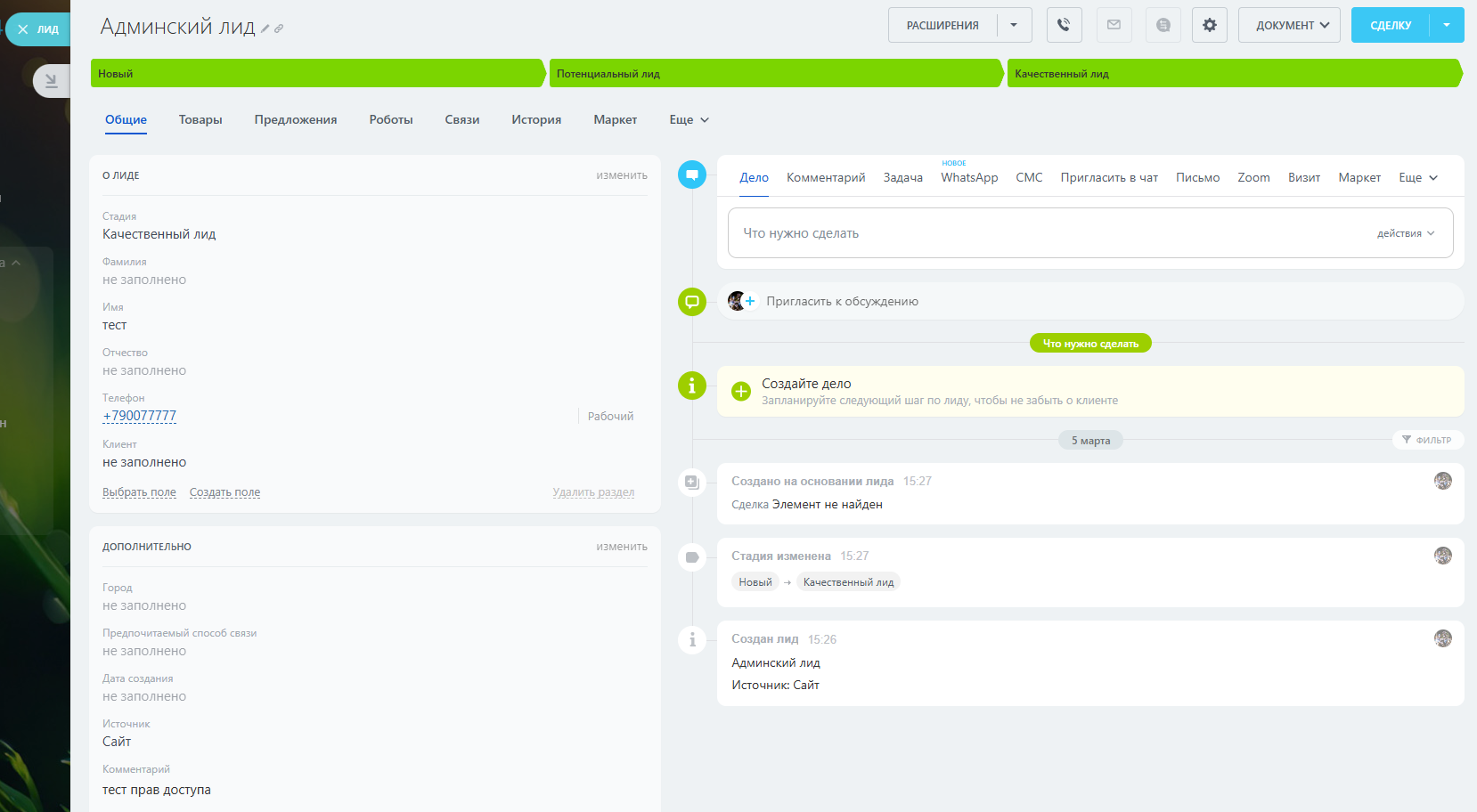Click the Удалить раздел link
This screenshot has width=1477, height=812.
[593, 492]
